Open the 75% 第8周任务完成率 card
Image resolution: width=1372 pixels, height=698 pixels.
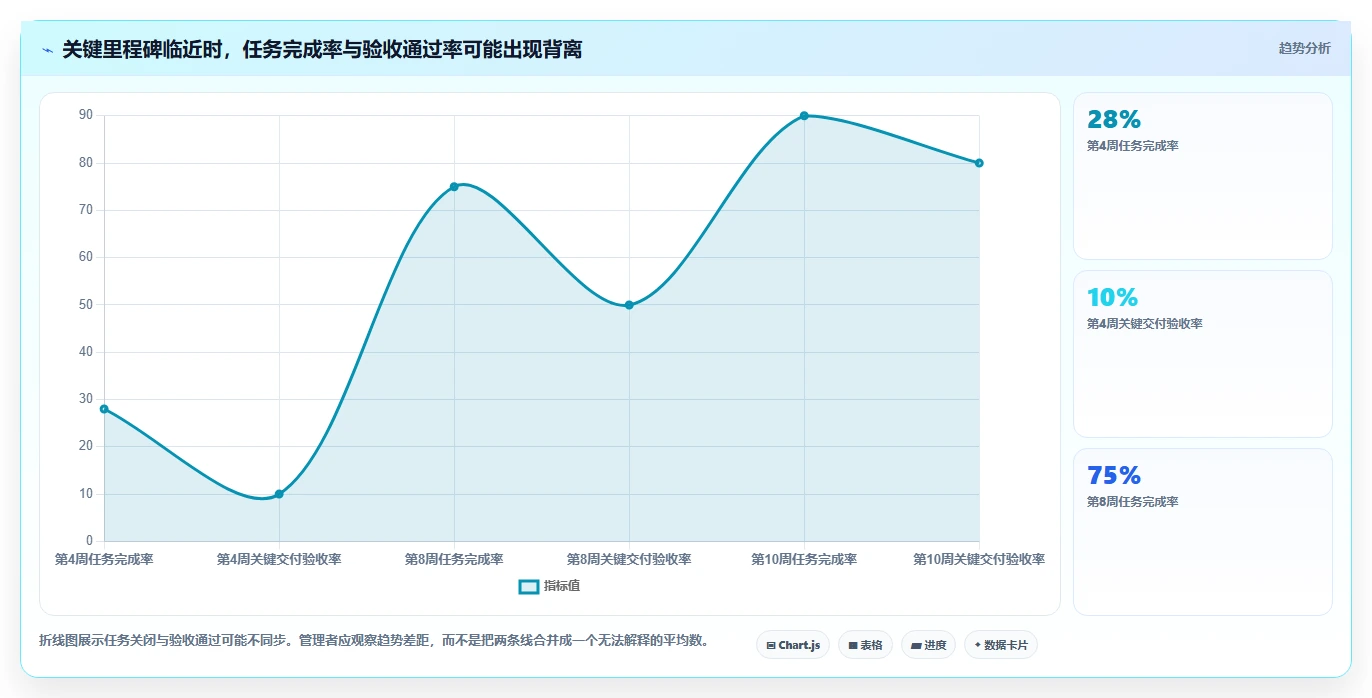click(x=1202, y=532)
